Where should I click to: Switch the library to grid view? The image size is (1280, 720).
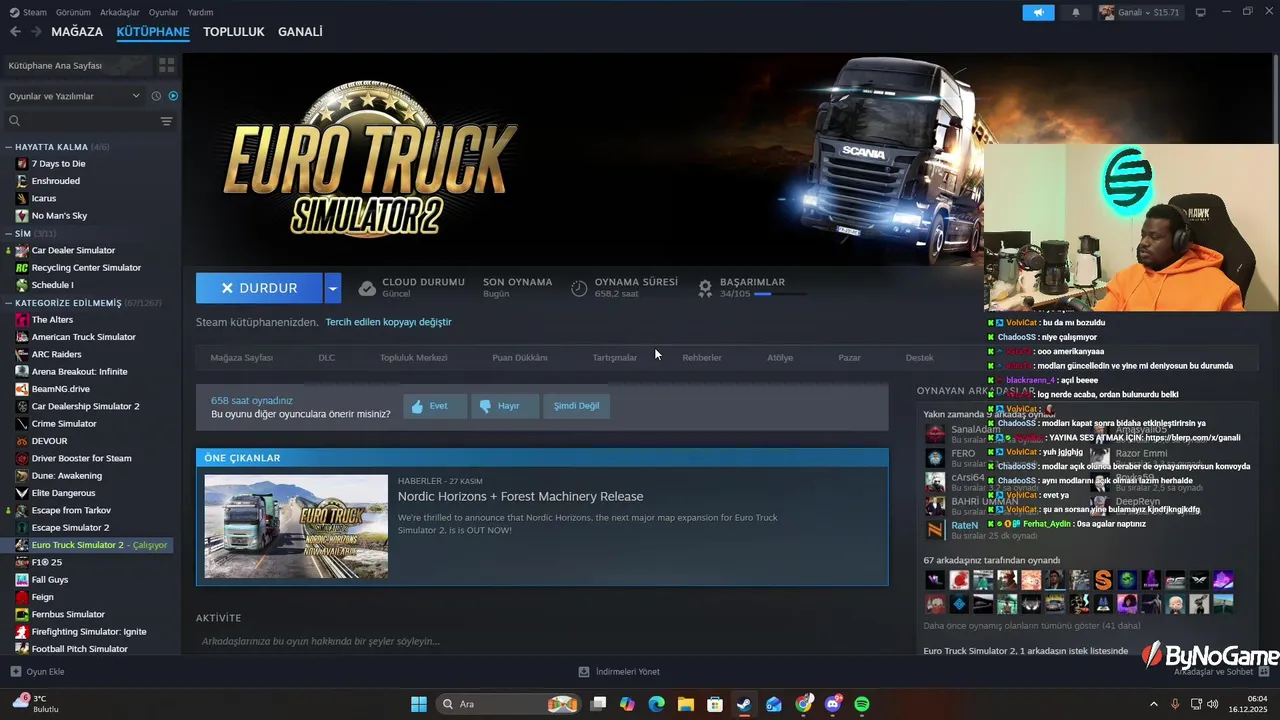tap(166, 65)
